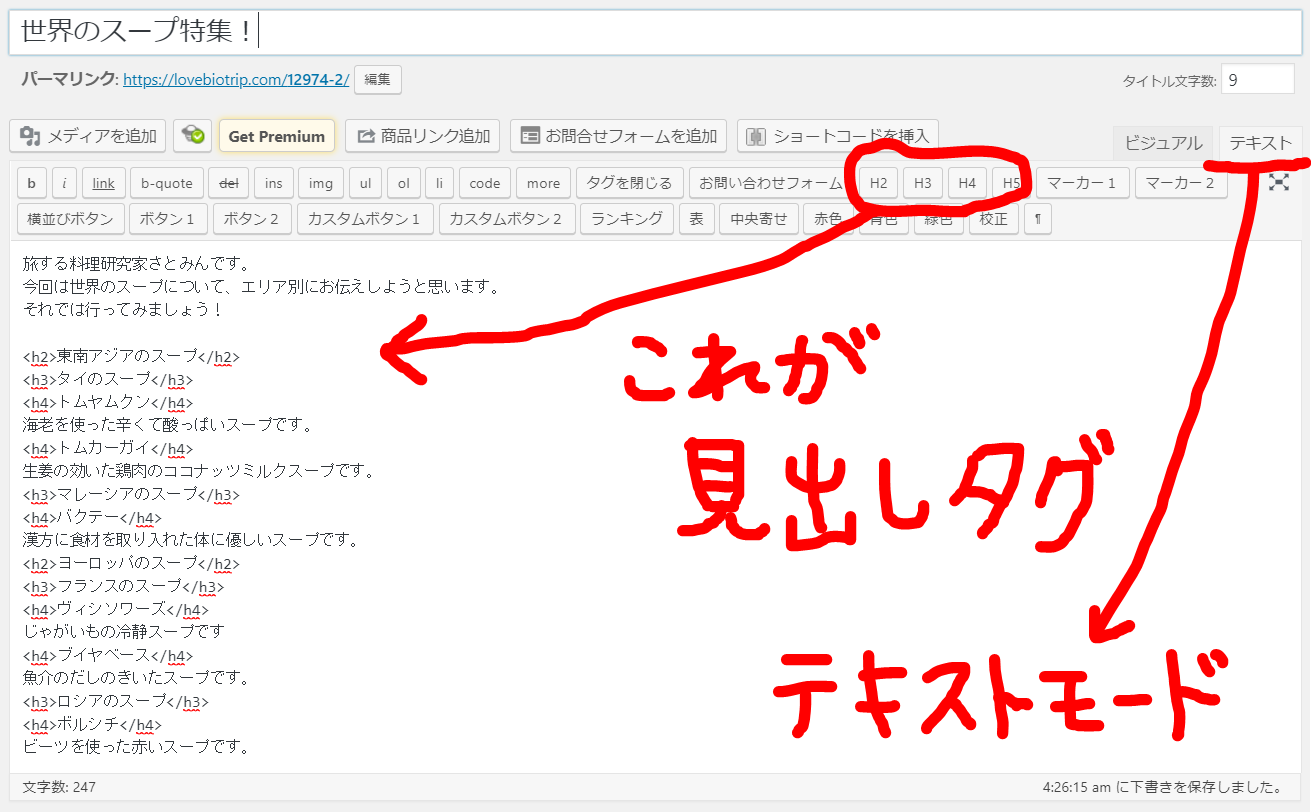Insert a ランキング ranking block
This screenshot has height=812, width=1311.
(x=627, y=219)
